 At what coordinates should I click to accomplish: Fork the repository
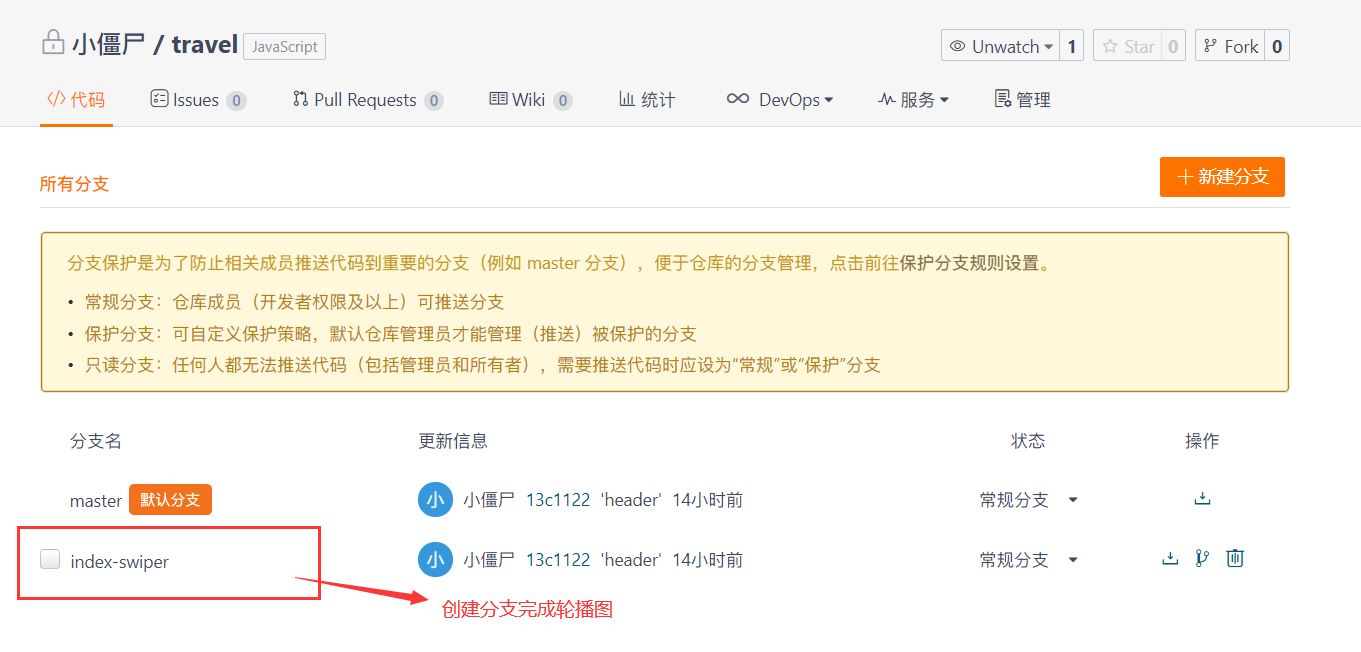1230,46
